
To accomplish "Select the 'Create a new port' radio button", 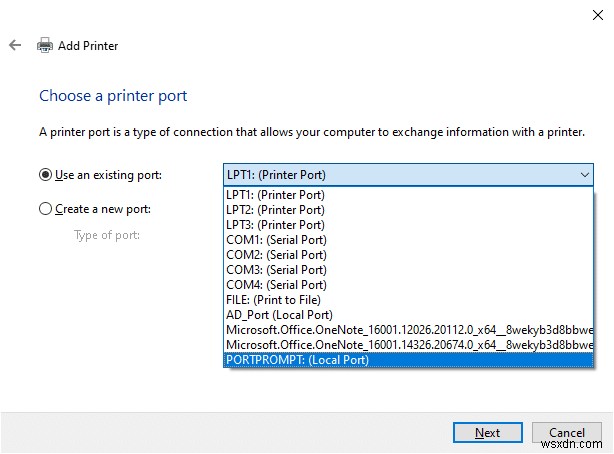I will tap(45, 209).
